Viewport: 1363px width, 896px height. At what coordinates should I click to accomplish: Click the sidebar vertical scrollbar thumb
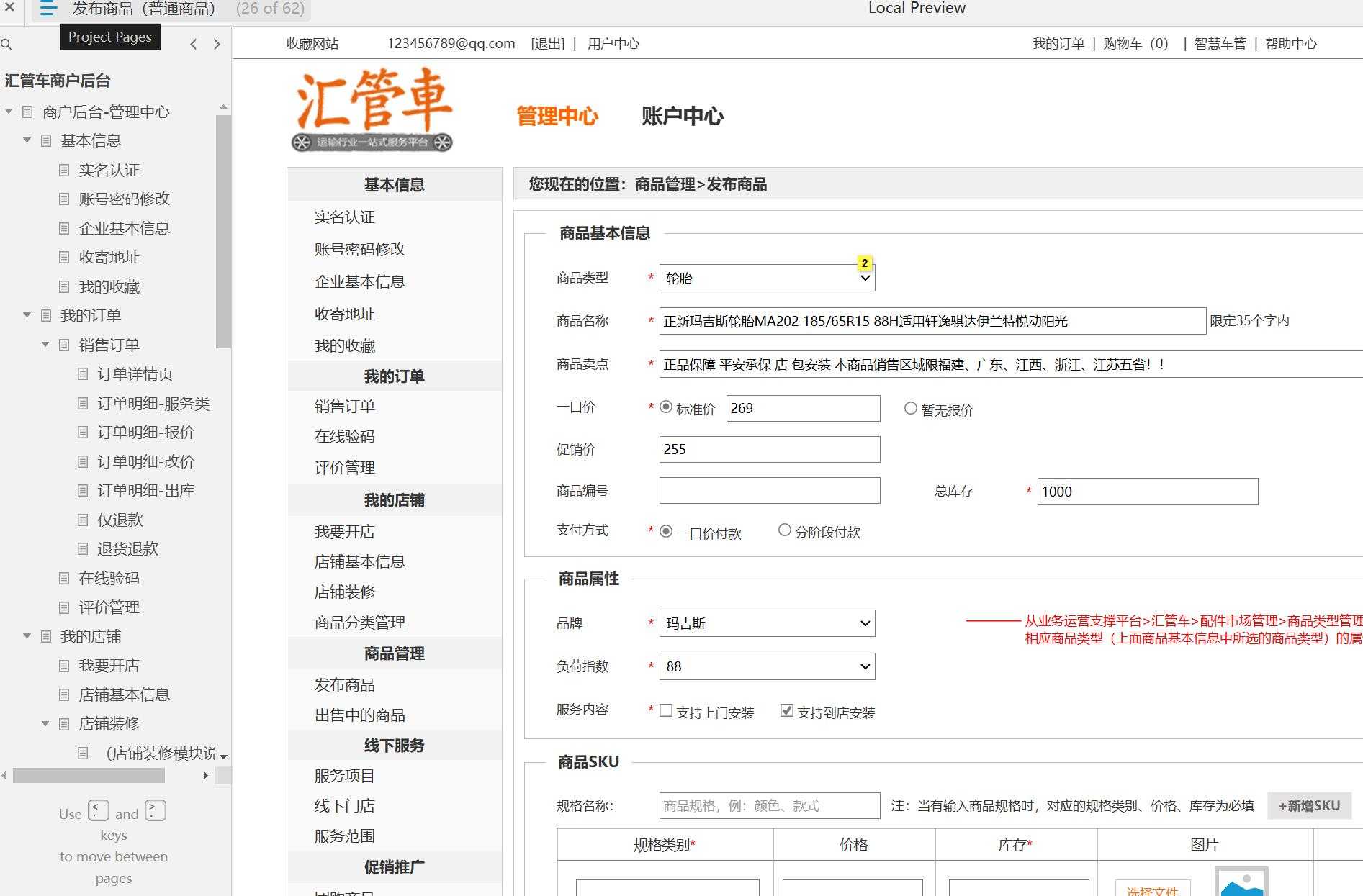tap(223, 232)
